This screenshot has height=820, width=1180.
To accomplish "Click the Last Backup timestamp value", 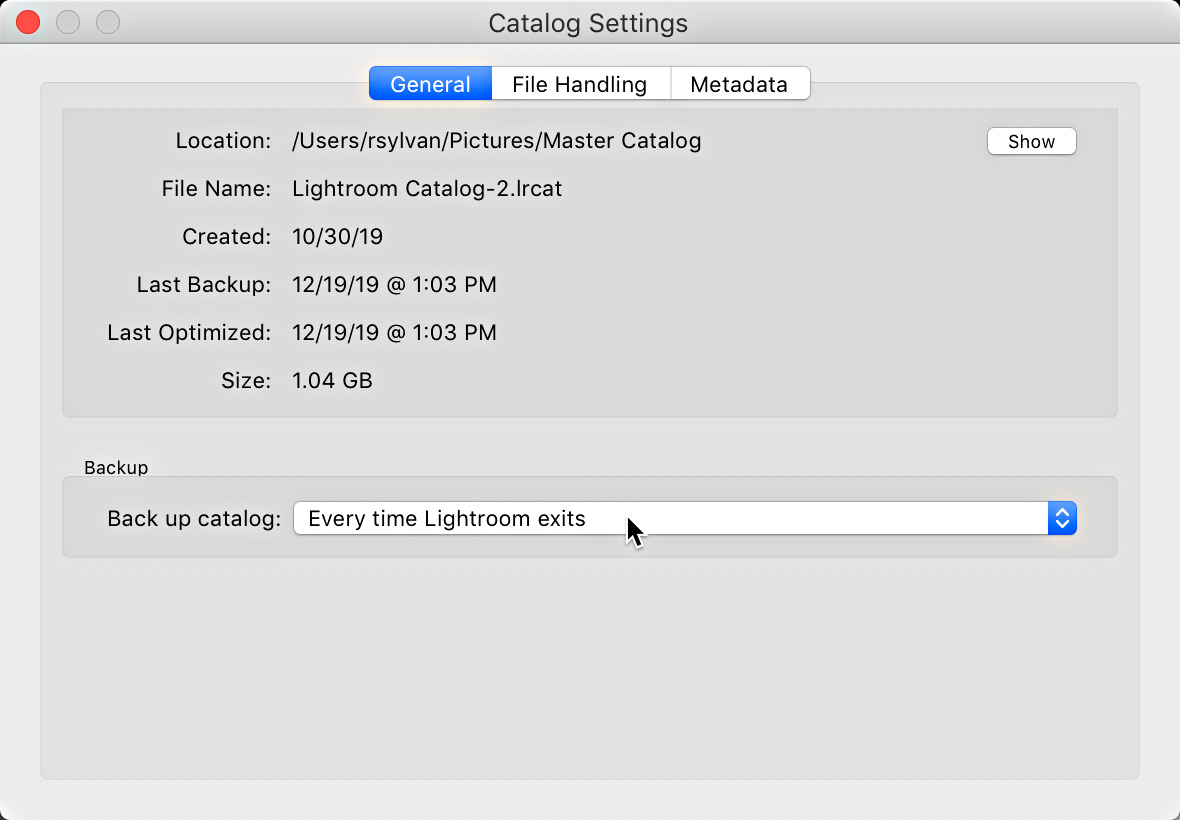I will pyautogui.click(x=394, y=285).
